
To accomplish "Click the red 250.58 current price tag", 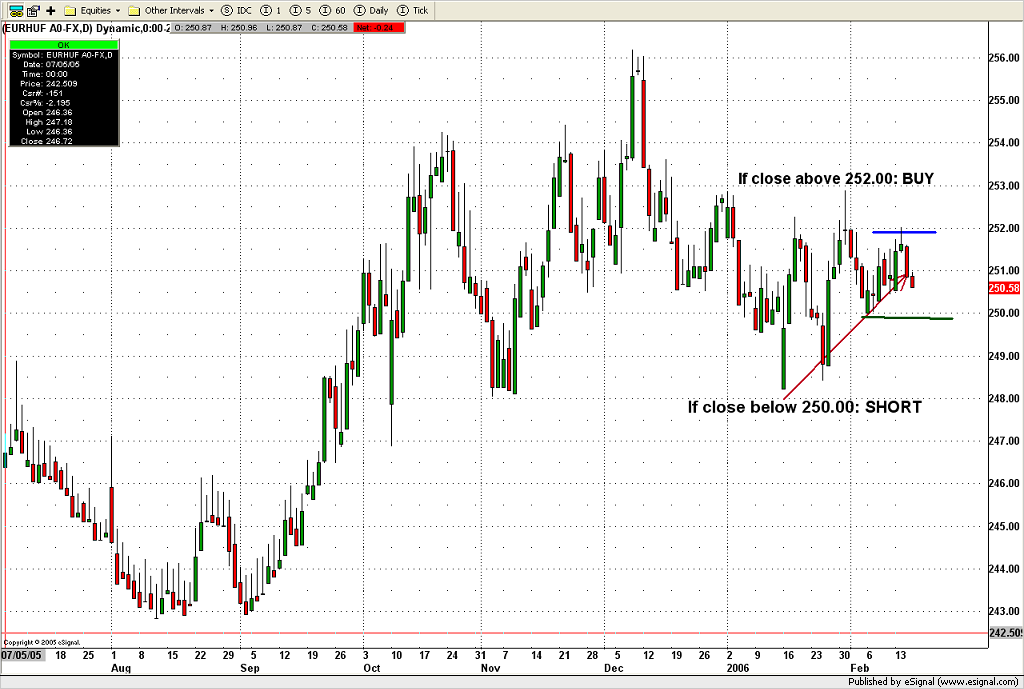I will coord(1004,288).
